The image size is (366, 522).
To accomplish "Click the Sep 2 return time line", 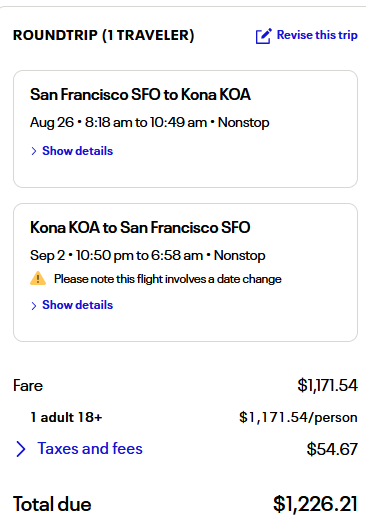I will (148, 255).
